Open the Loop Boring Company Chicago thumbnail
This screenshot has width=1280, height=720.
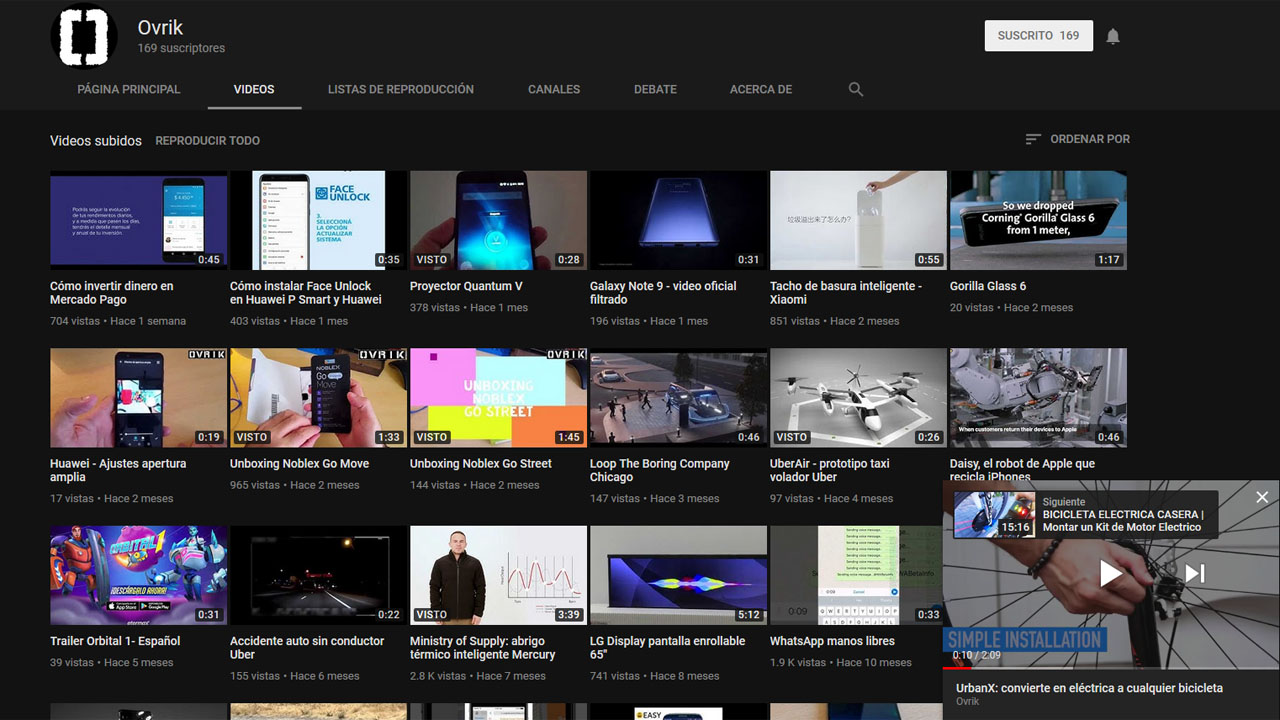tap(678, 398)
